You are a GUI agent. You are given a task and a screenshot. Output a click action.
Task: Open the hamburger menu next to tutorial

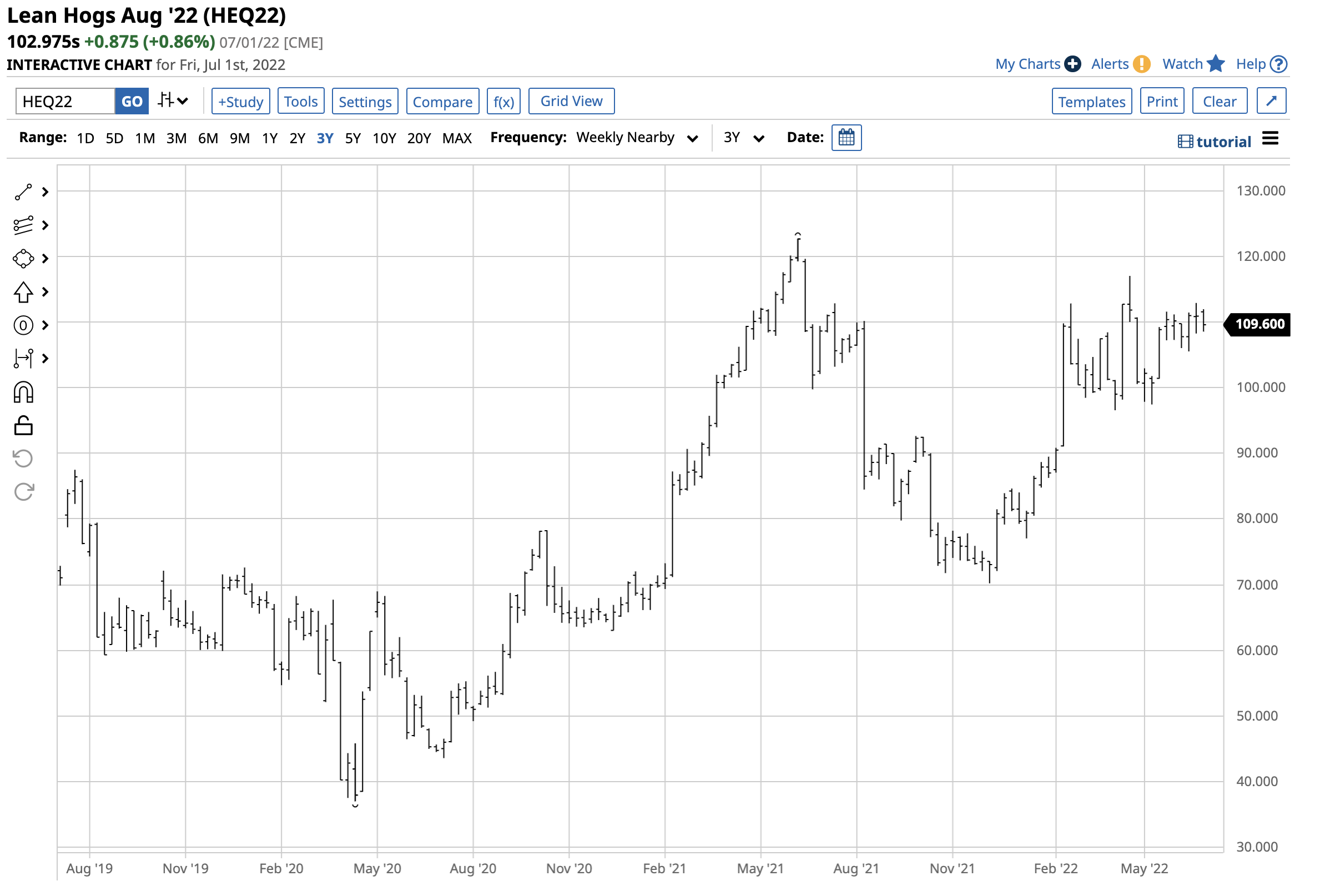(1270, 139)
